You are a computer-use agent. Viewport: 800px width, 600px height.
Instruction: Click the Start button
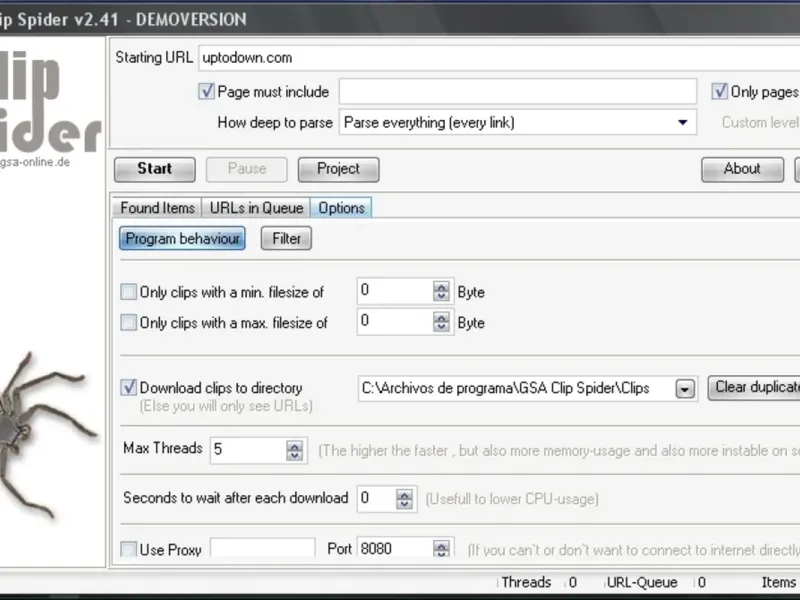point(155,169)
